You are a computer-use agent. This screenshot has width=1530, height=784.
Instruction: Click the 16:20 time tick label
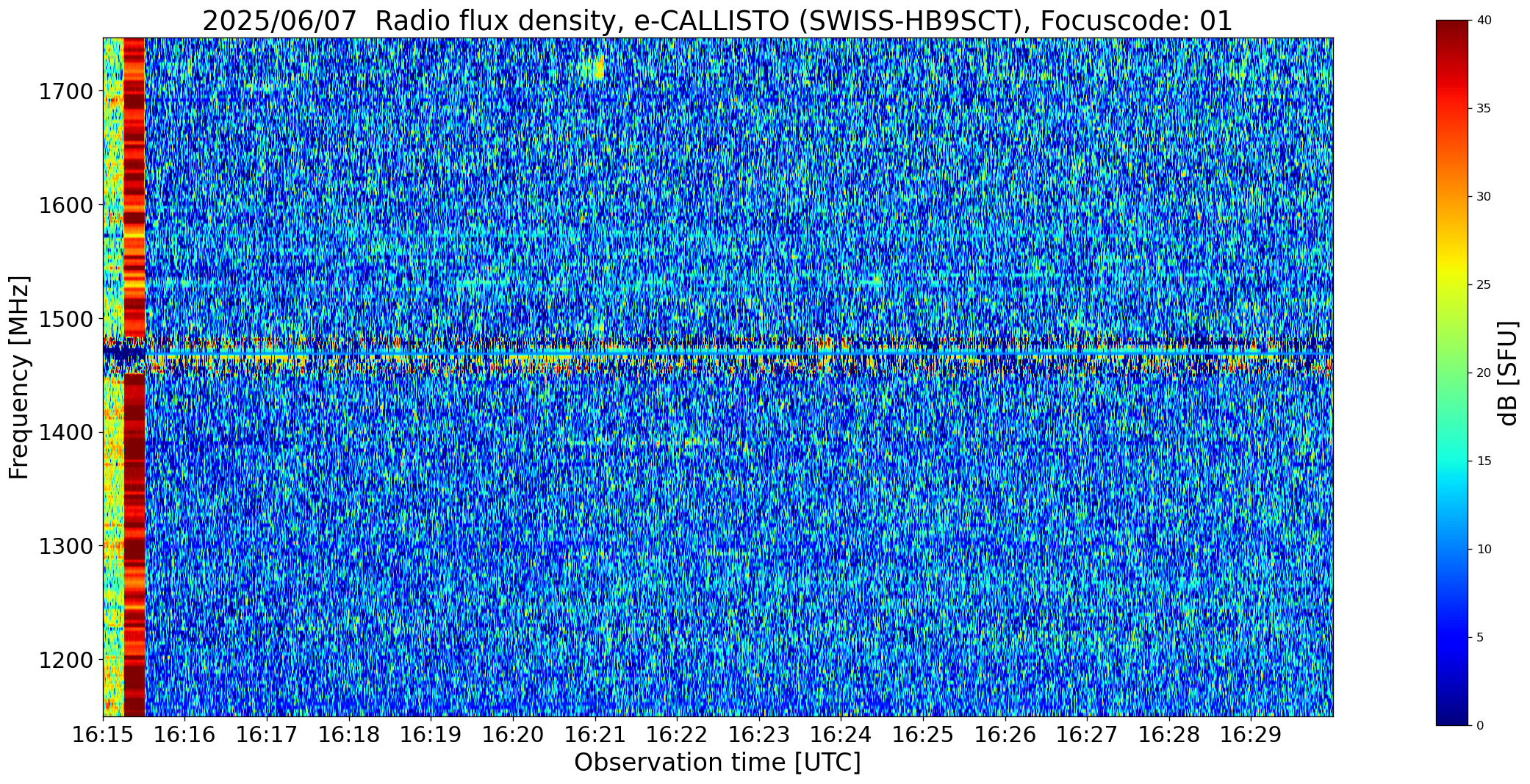(513, 734)
